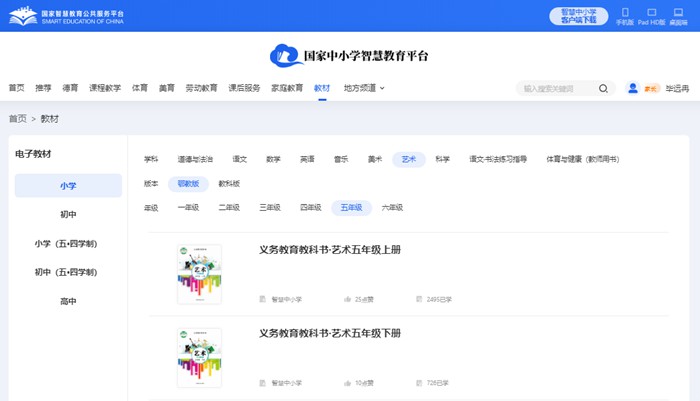Open the 艺术五年级下册 book cover thumbnail
Image resolution: width=700 pixels, height=401 pixels.
coord(200,358)
